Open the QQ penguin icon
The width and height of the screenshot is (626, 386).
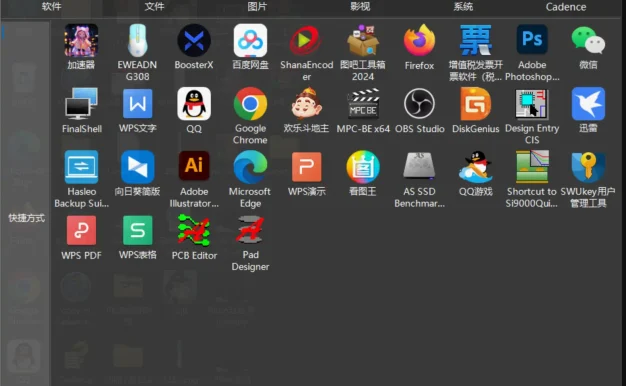194,104
